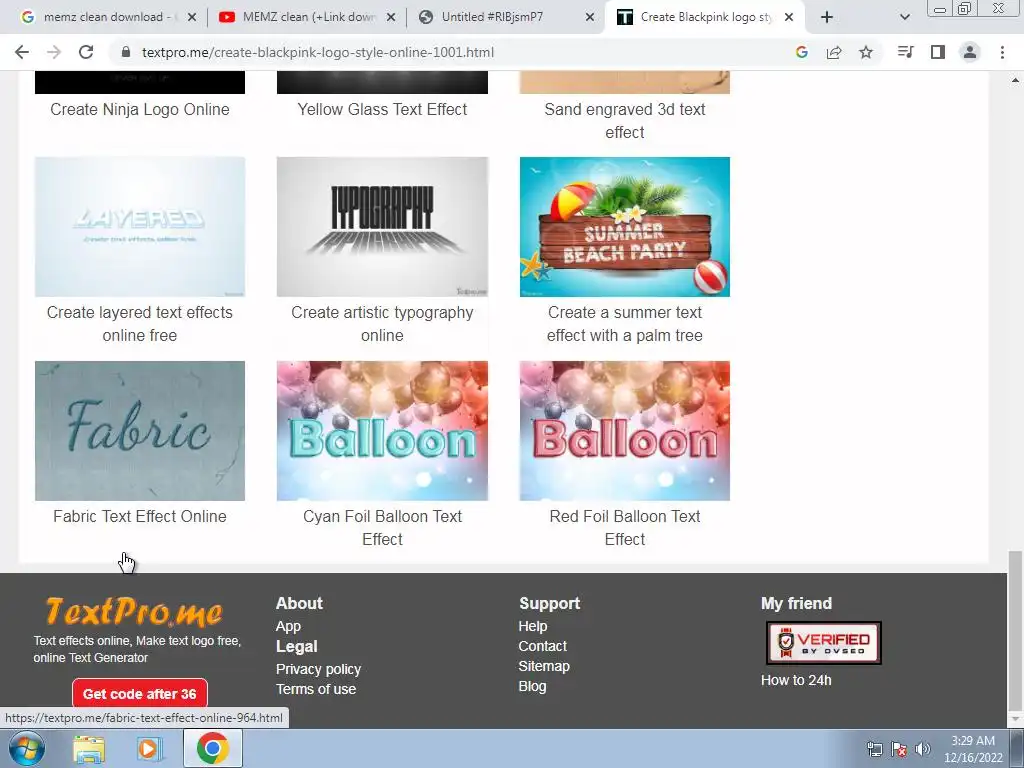This screenshot has width=1024, height=768.
Task: Click the address bar URL field
Action: click(x=317, y=52)
